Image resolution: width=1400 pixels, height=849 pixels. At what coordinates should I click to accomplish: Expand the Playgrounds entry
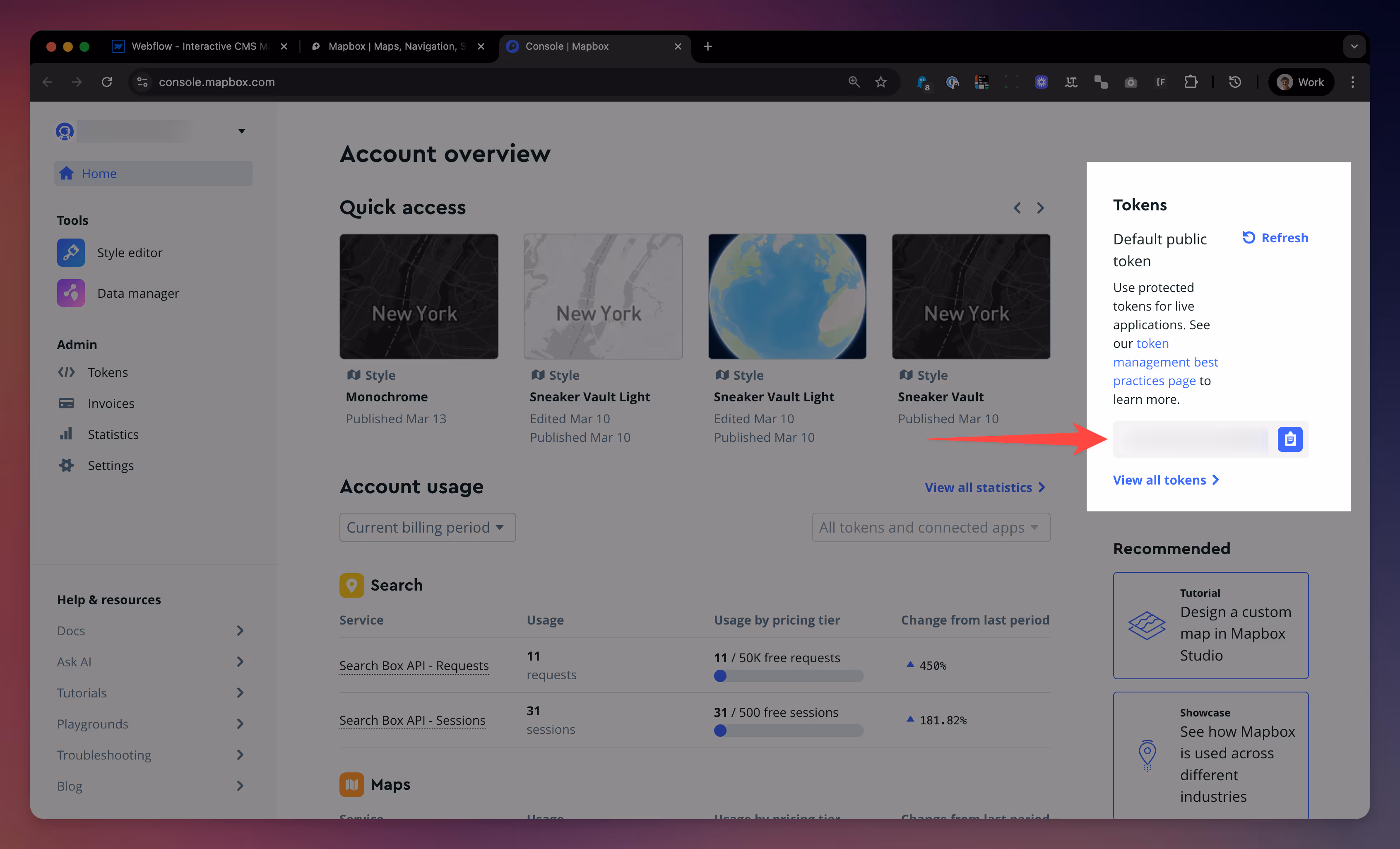(x=151, y=724)
